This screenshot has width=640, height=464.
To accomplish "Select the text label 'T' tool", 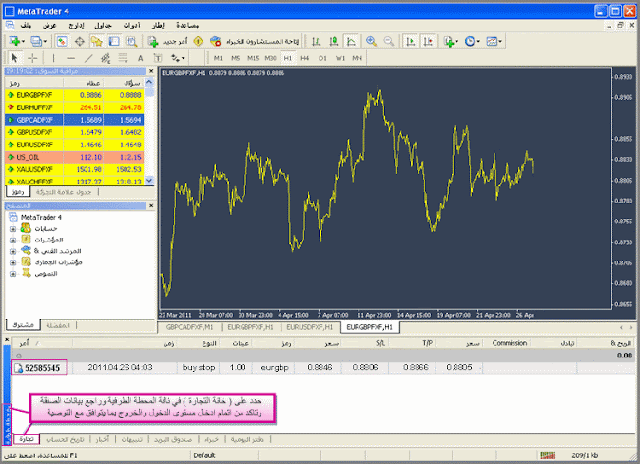I will (158, 58).
